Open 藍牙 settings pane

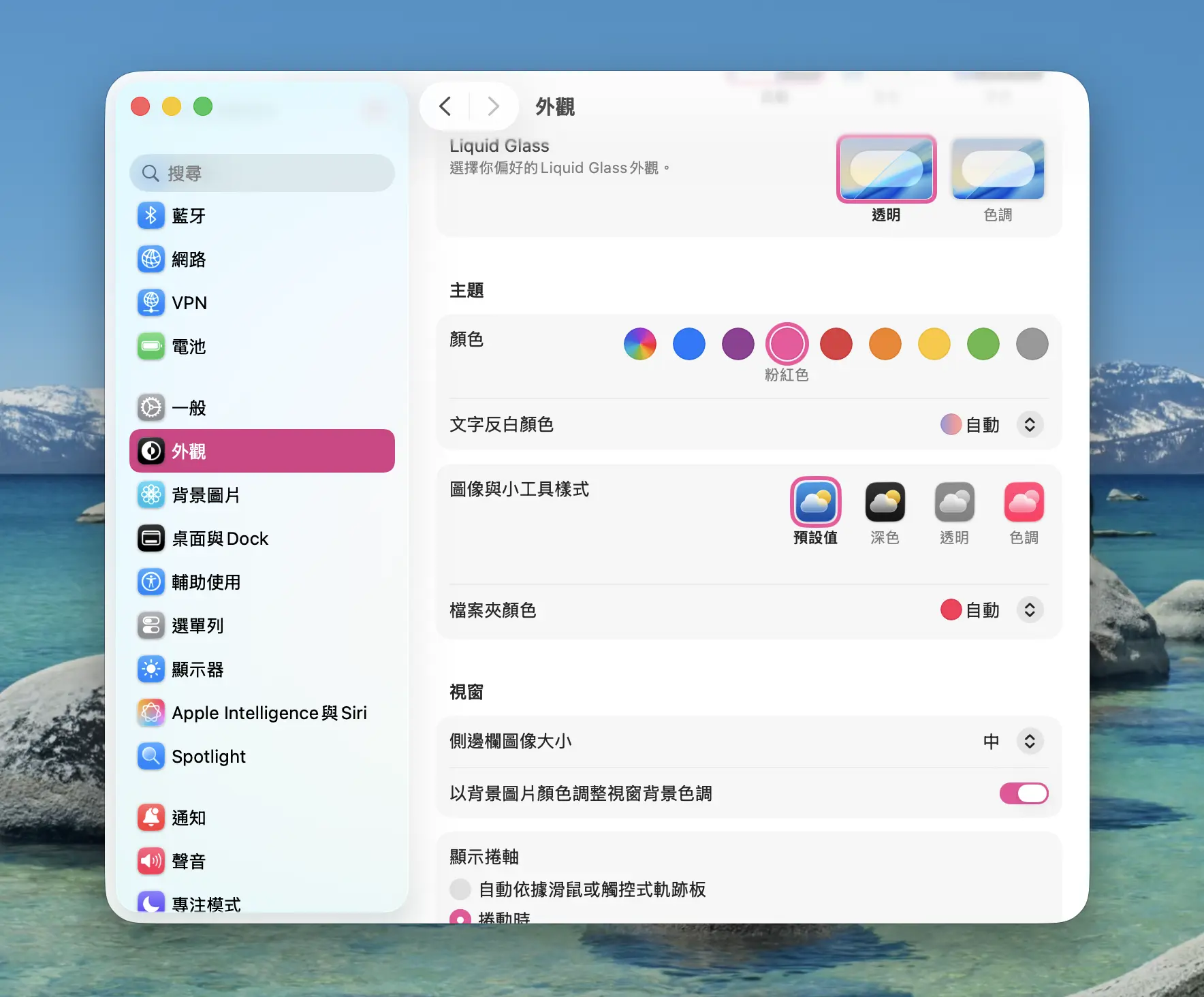(x=262, y=216)
